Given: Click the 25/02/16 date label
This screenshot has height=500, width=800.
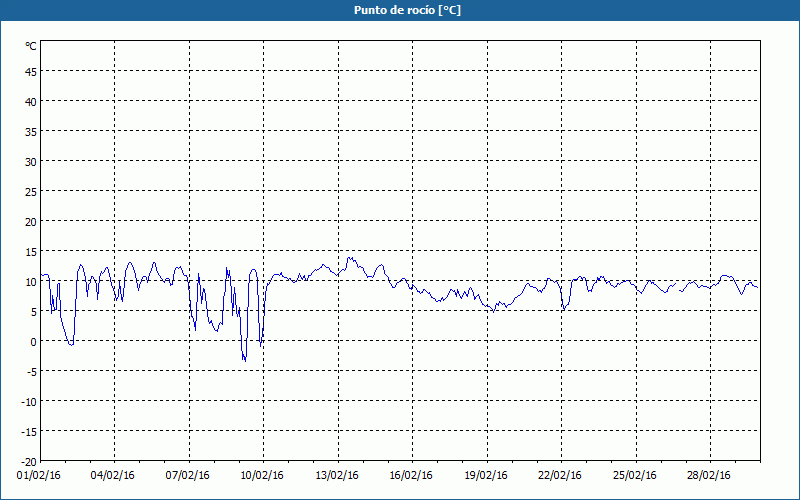Looking at the screenshot, I should point(635,476).
